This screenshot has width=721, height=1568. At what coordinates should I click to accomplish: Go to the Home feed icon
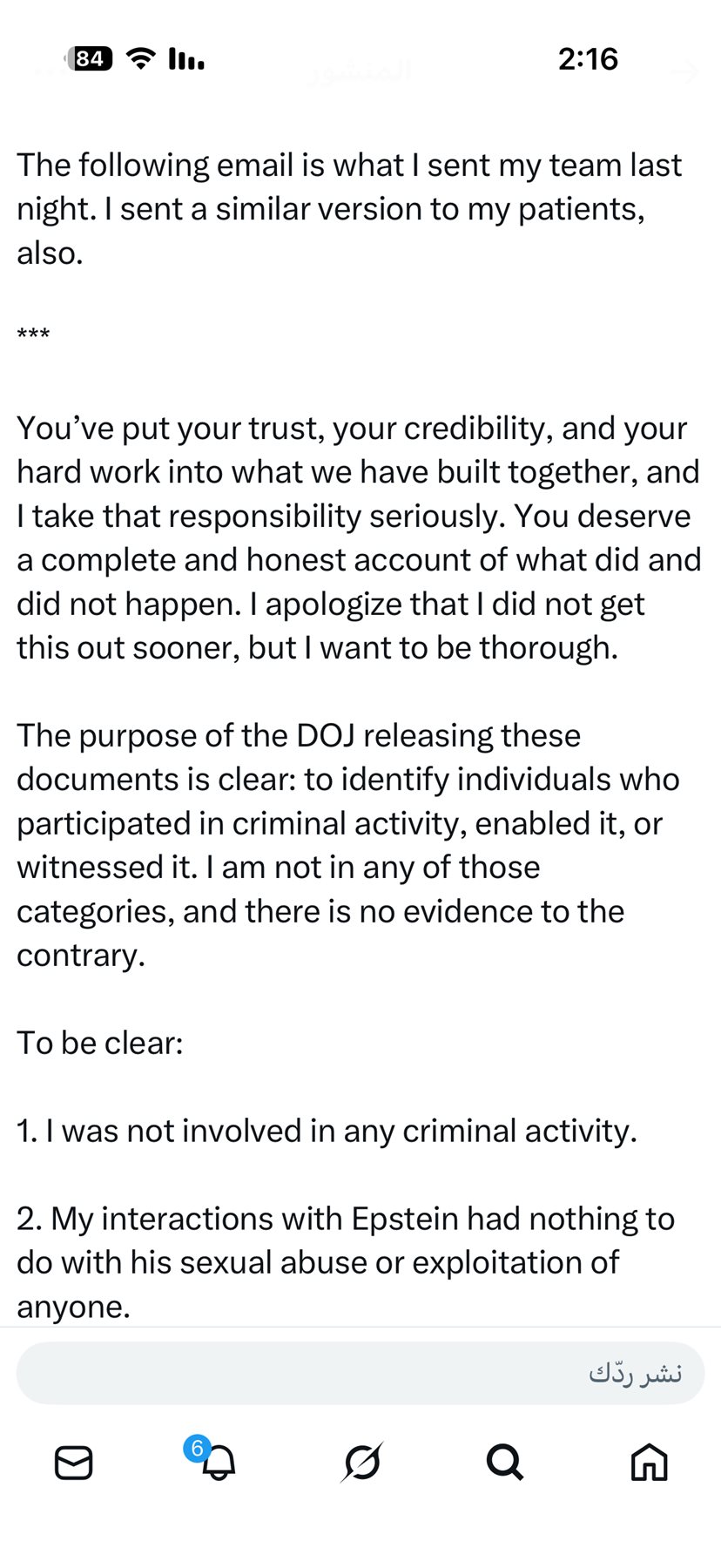(x=649, y=1463)
